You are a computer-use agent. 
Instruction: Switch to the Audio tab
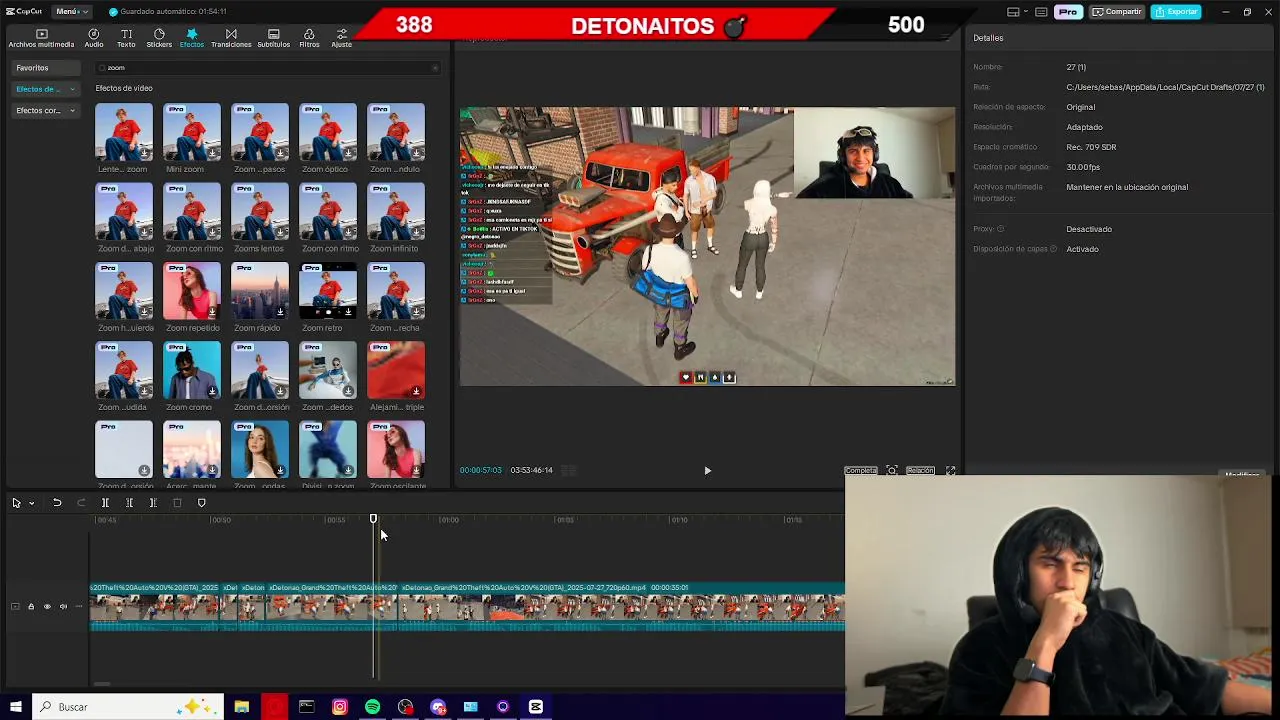coord(94,39)
